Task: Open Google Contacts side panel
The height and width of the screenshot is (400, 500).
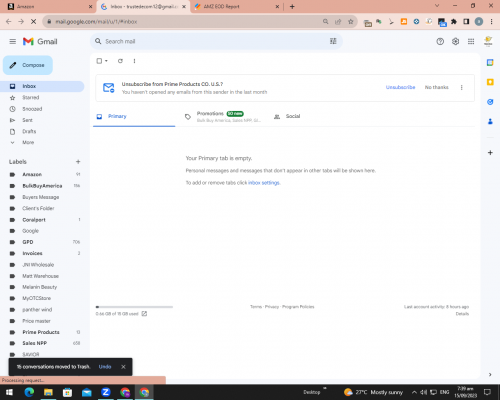Action: pos(490,121)
